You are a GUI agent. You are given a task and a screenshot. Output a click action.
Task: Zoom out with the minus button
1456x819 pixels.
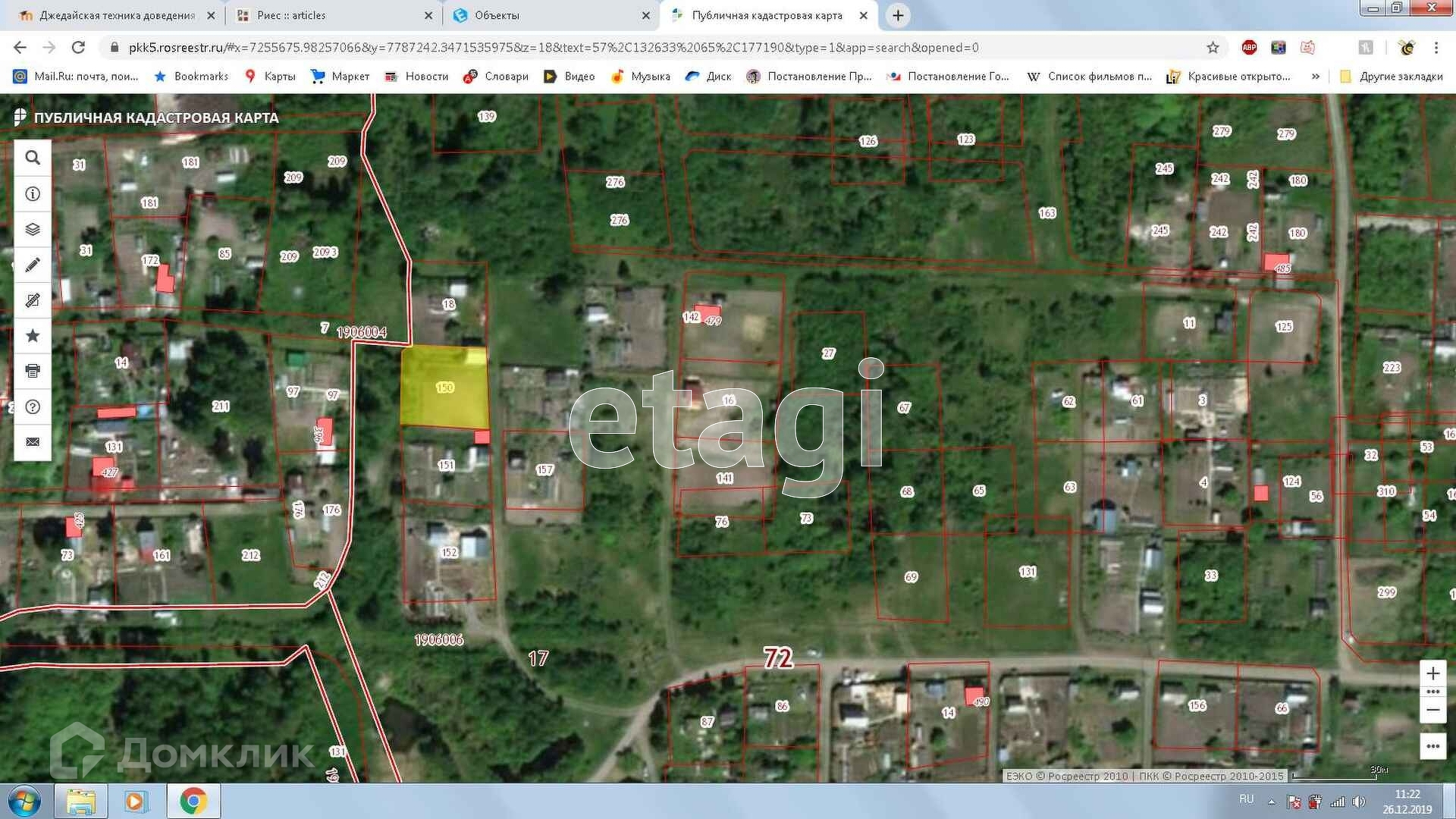click(x=1432, y=710)
